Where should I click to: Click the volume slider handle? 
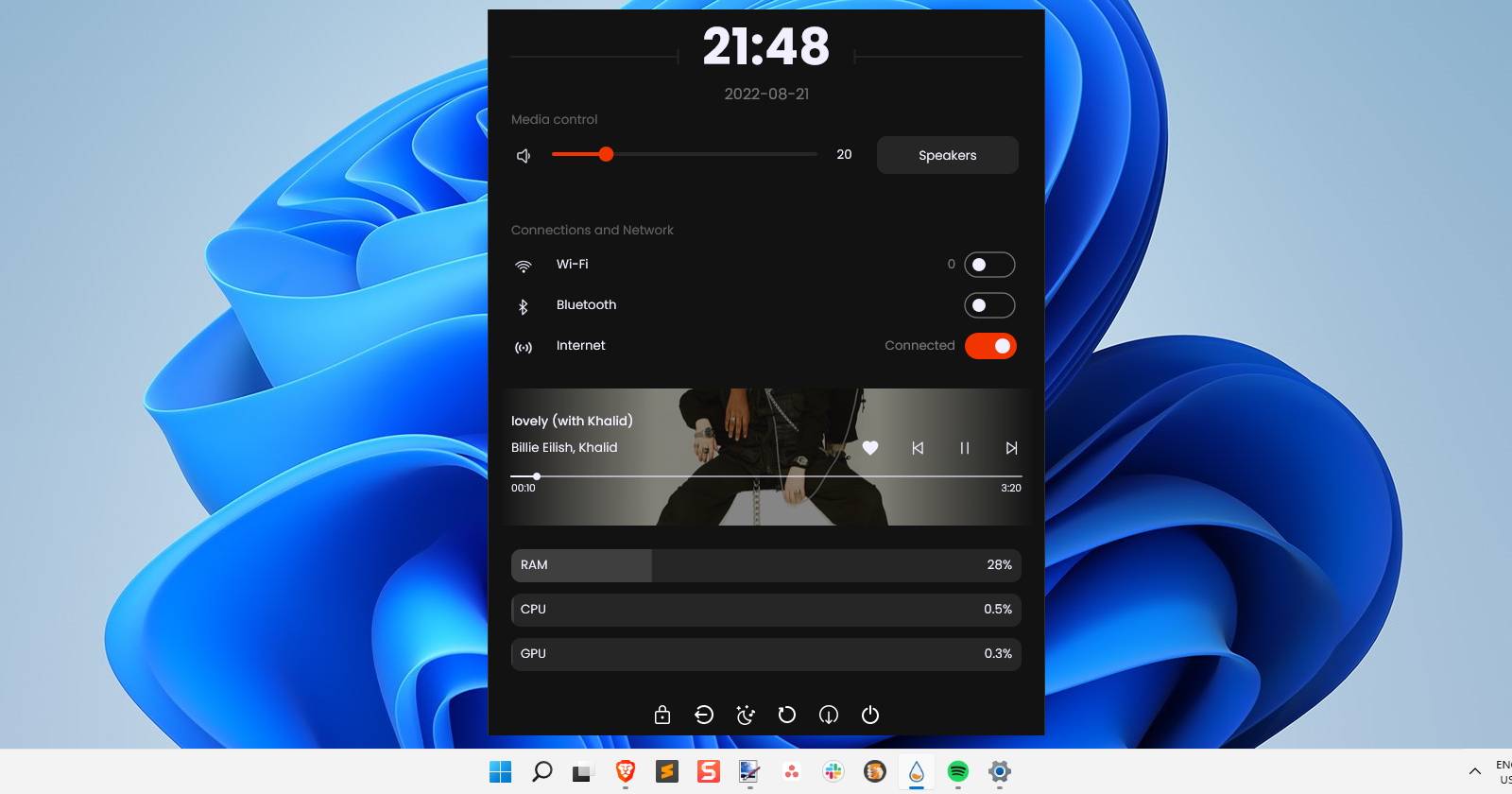point(606,154)
